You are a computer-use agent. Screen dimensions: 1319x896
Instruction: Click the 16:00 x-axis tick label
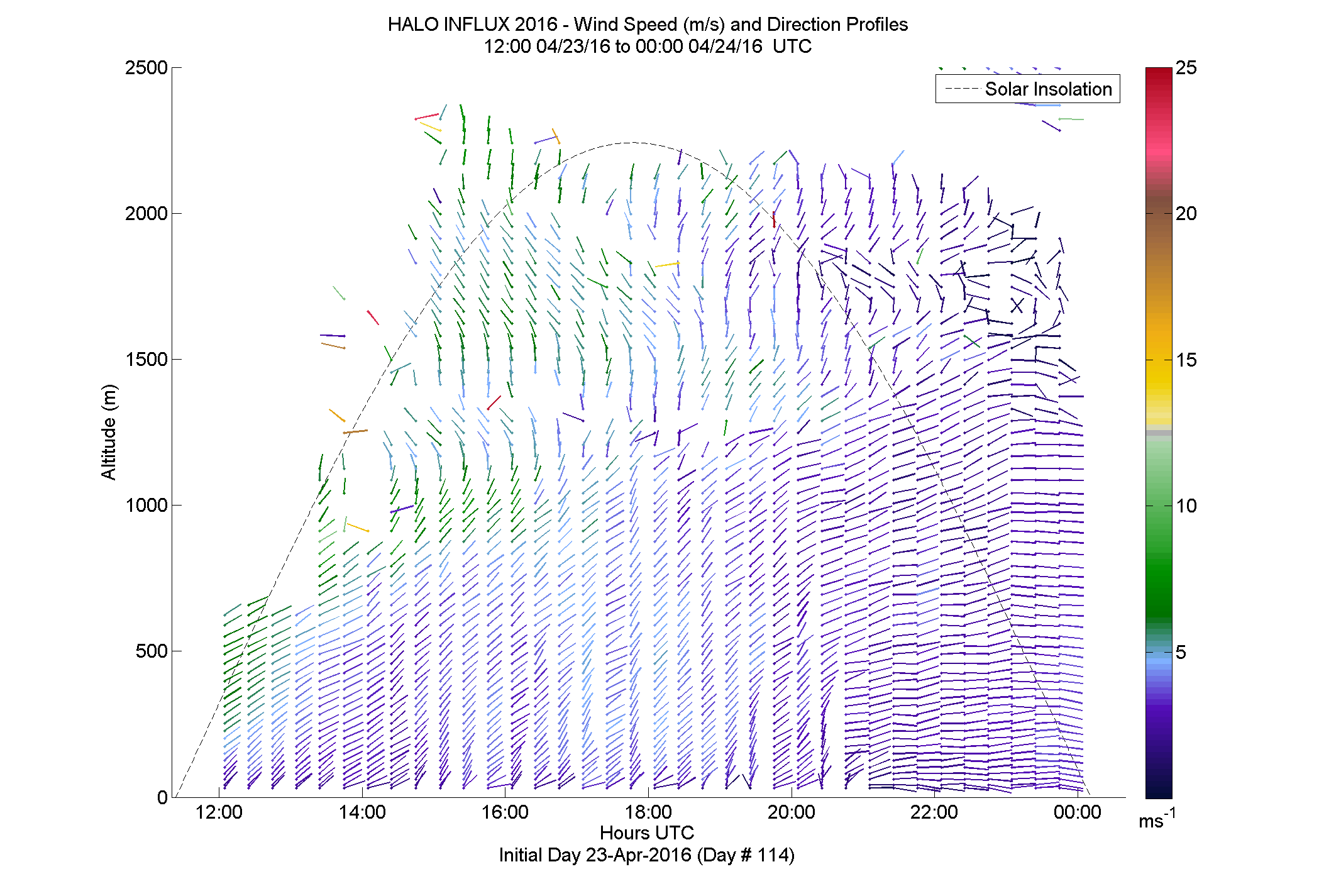(505, 812)
